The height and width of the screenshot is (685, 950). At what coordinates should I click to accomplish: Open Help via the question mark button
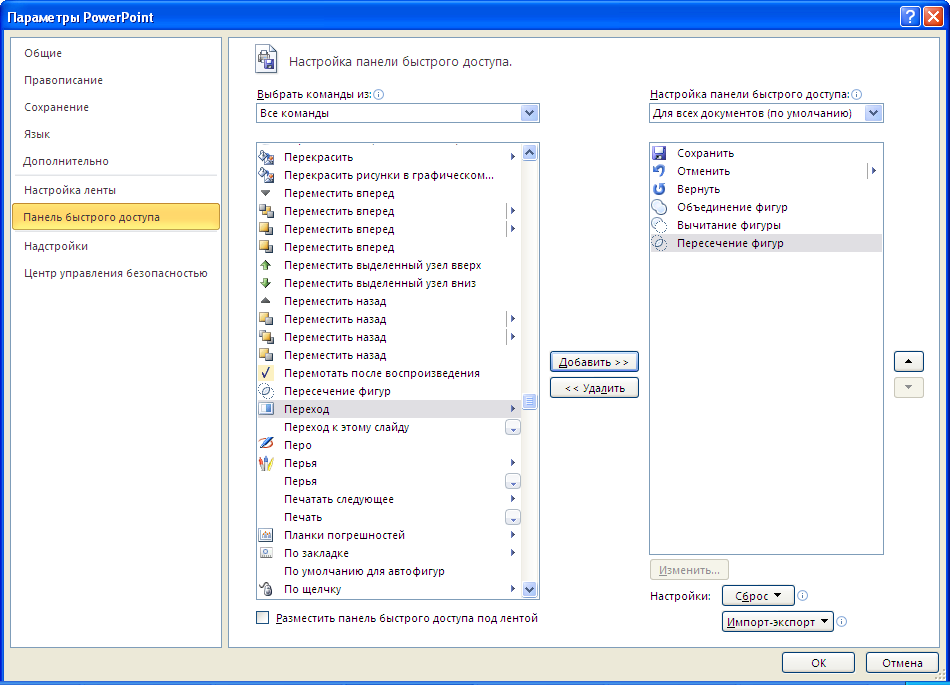(910, 17)
